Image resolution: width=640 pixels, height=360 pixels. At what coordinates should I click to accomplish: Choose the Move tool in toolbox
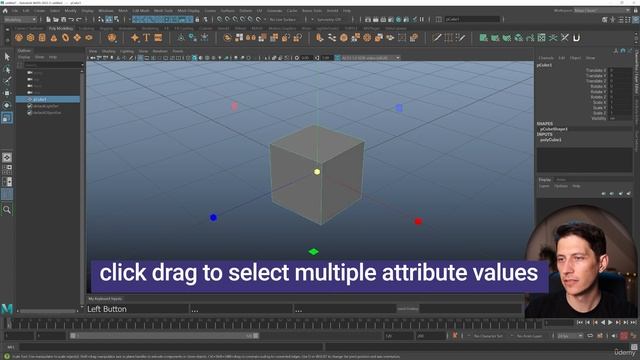(7, 93)
